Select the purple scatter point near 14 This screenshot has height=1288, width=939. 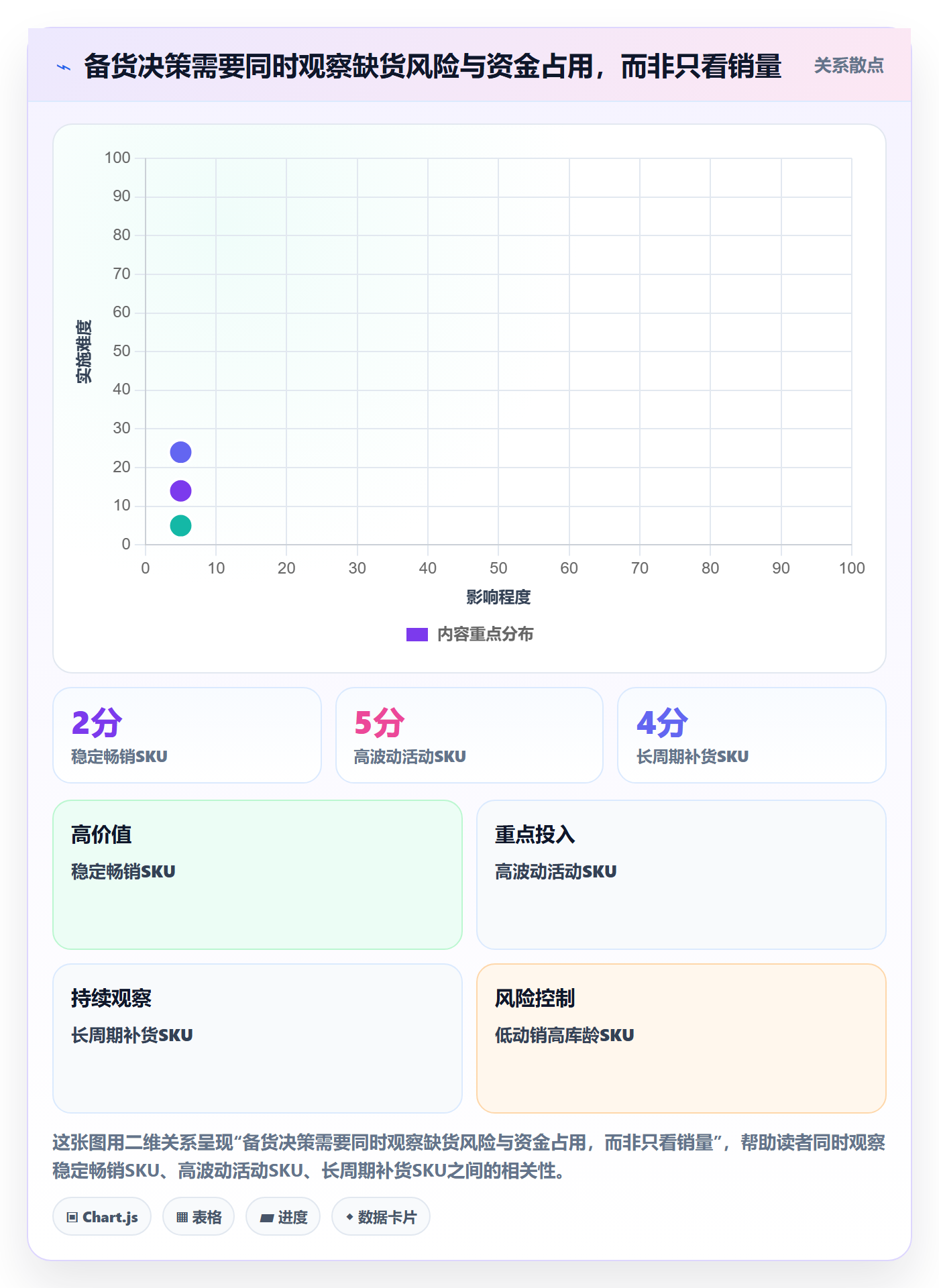tap(180, 491)
